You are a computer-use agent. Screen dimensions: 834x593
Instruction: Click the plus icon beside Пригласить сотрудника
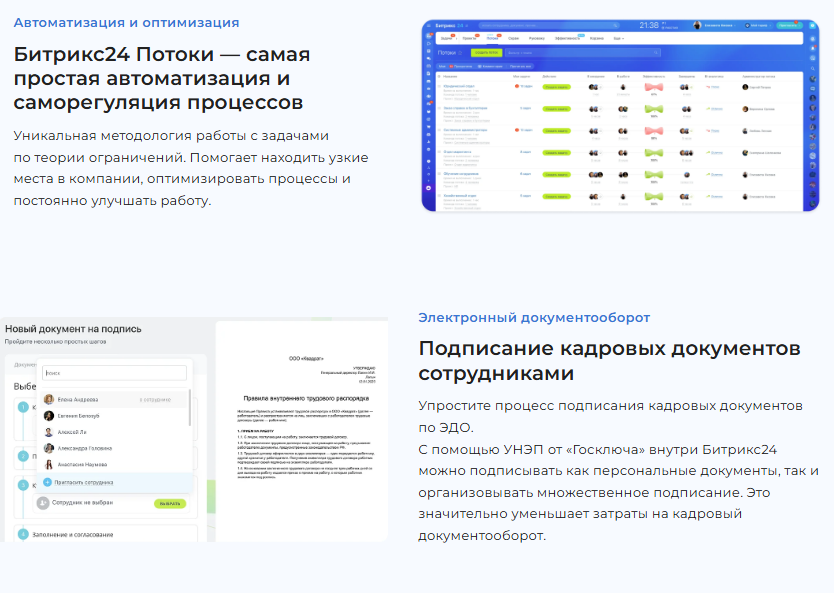47,482
